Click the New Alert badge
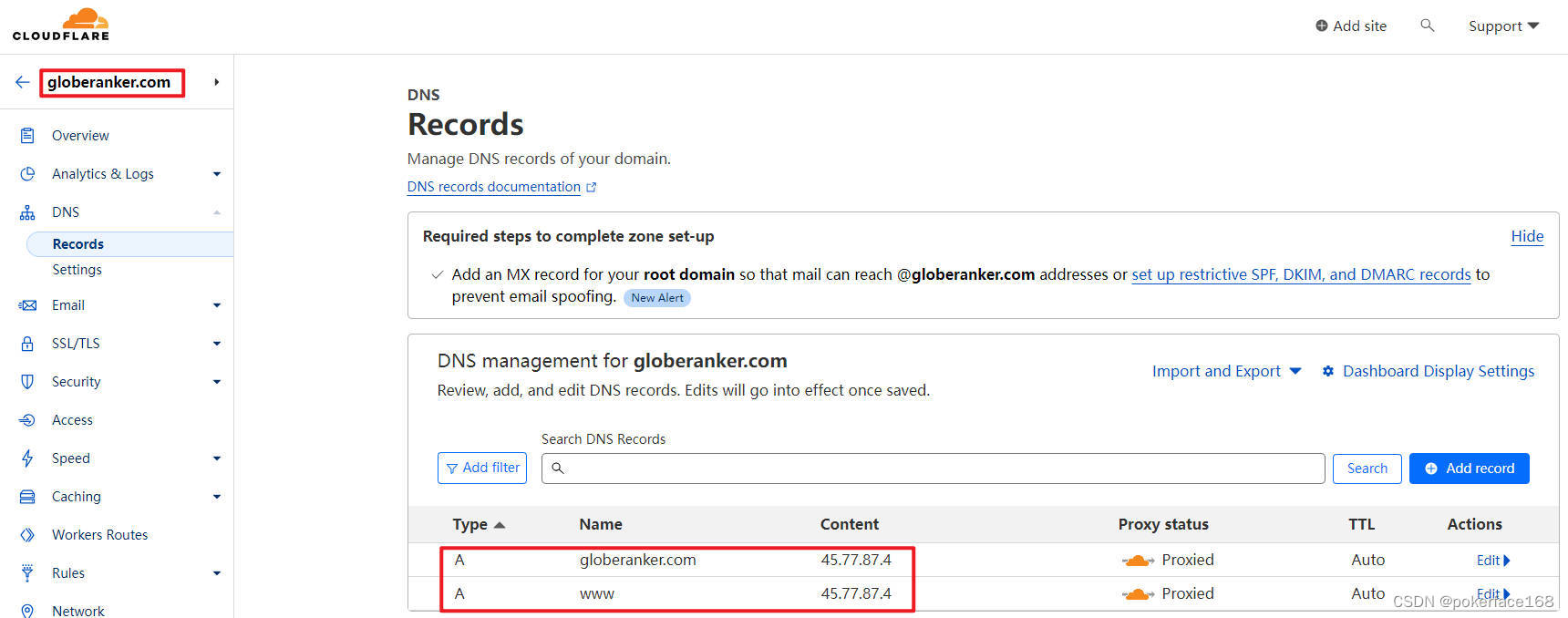1568x618 pixels. point(657,298)
